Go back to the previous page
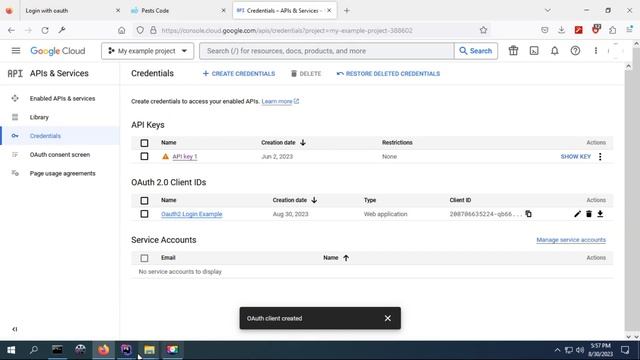 point(11,30)
